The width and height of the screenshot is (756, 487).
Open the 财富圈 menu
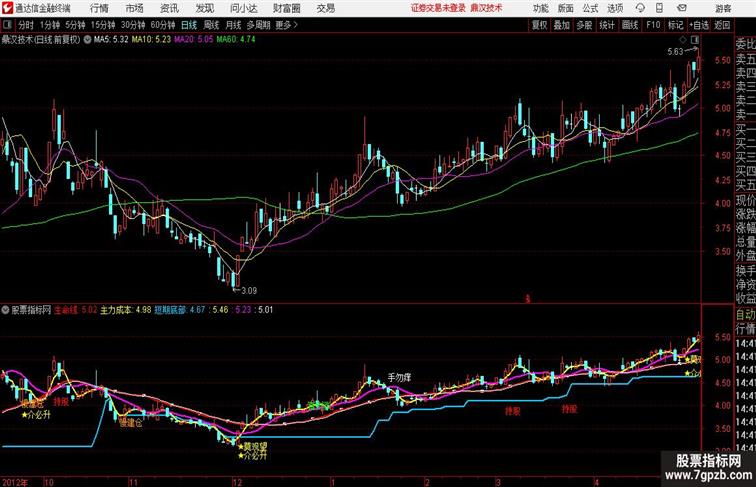287,8
